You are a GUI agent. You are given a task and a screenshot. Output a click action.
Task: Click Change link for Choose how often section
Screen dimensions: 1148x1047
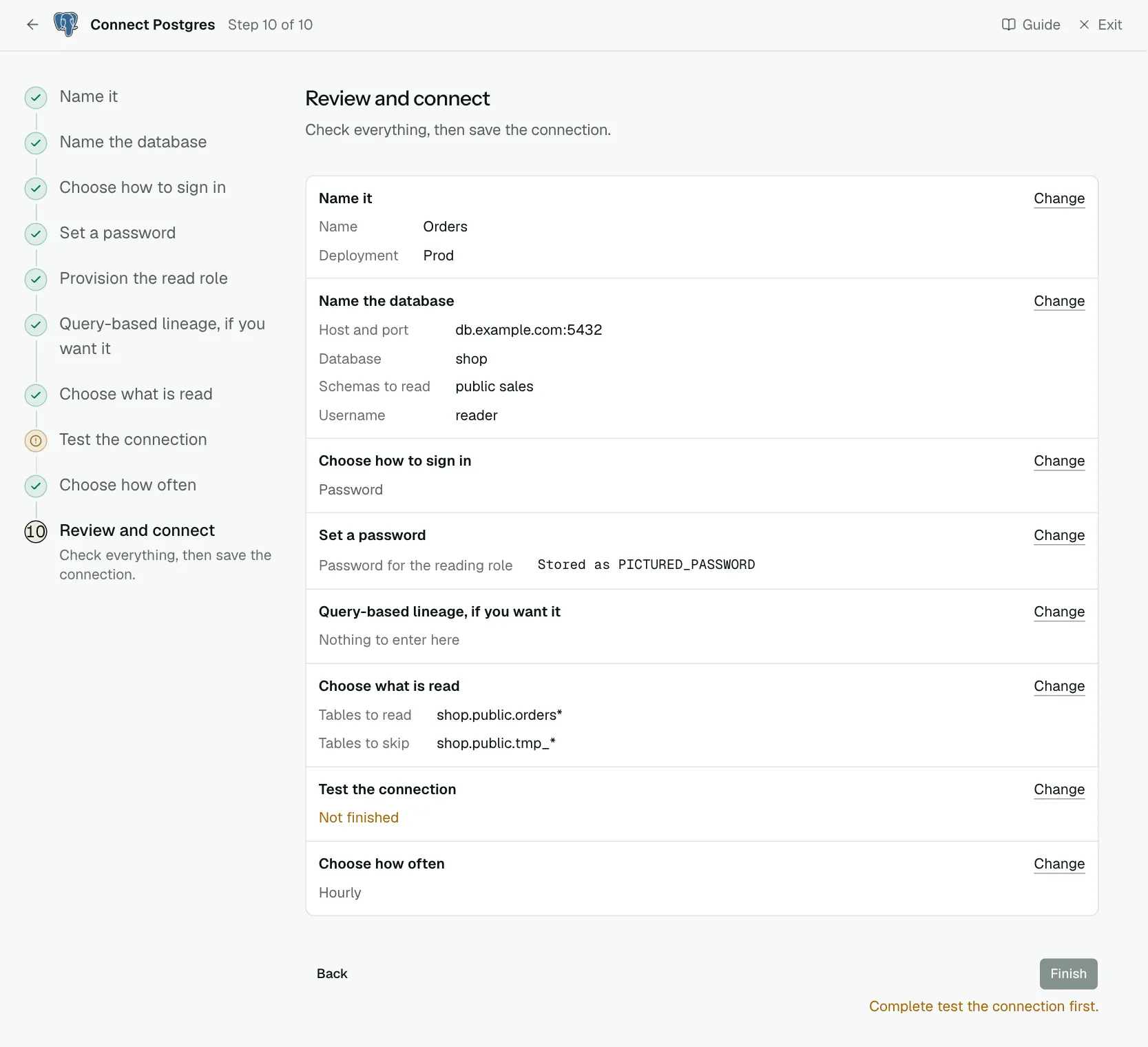[1059, 864]
